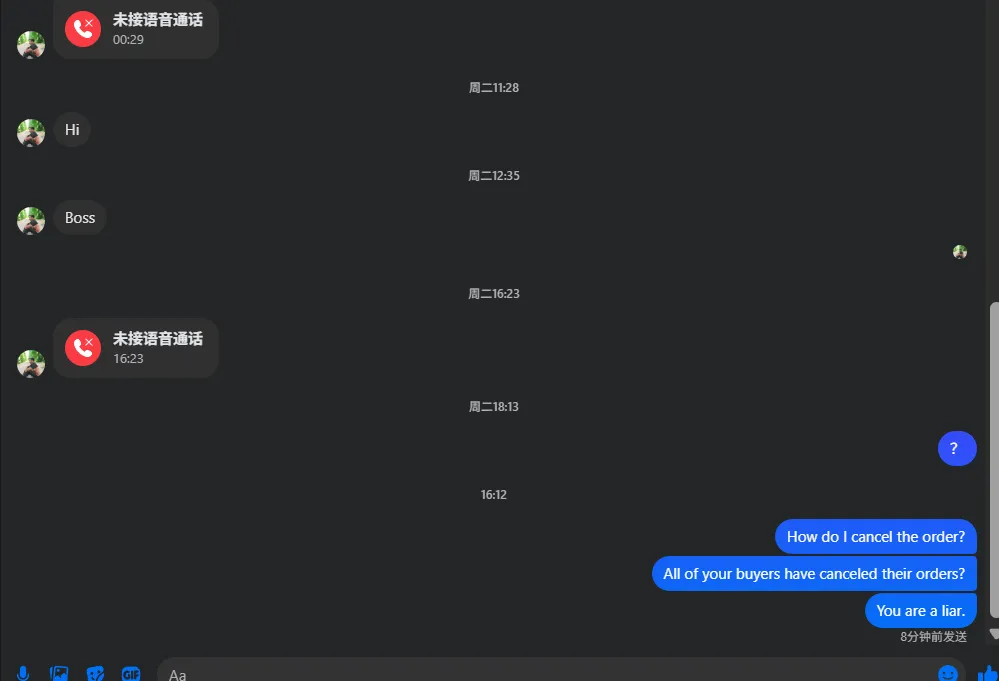Click the "Hi" message bubble
This screenshot has height=681, width=999.
click(x=72, y=130)
